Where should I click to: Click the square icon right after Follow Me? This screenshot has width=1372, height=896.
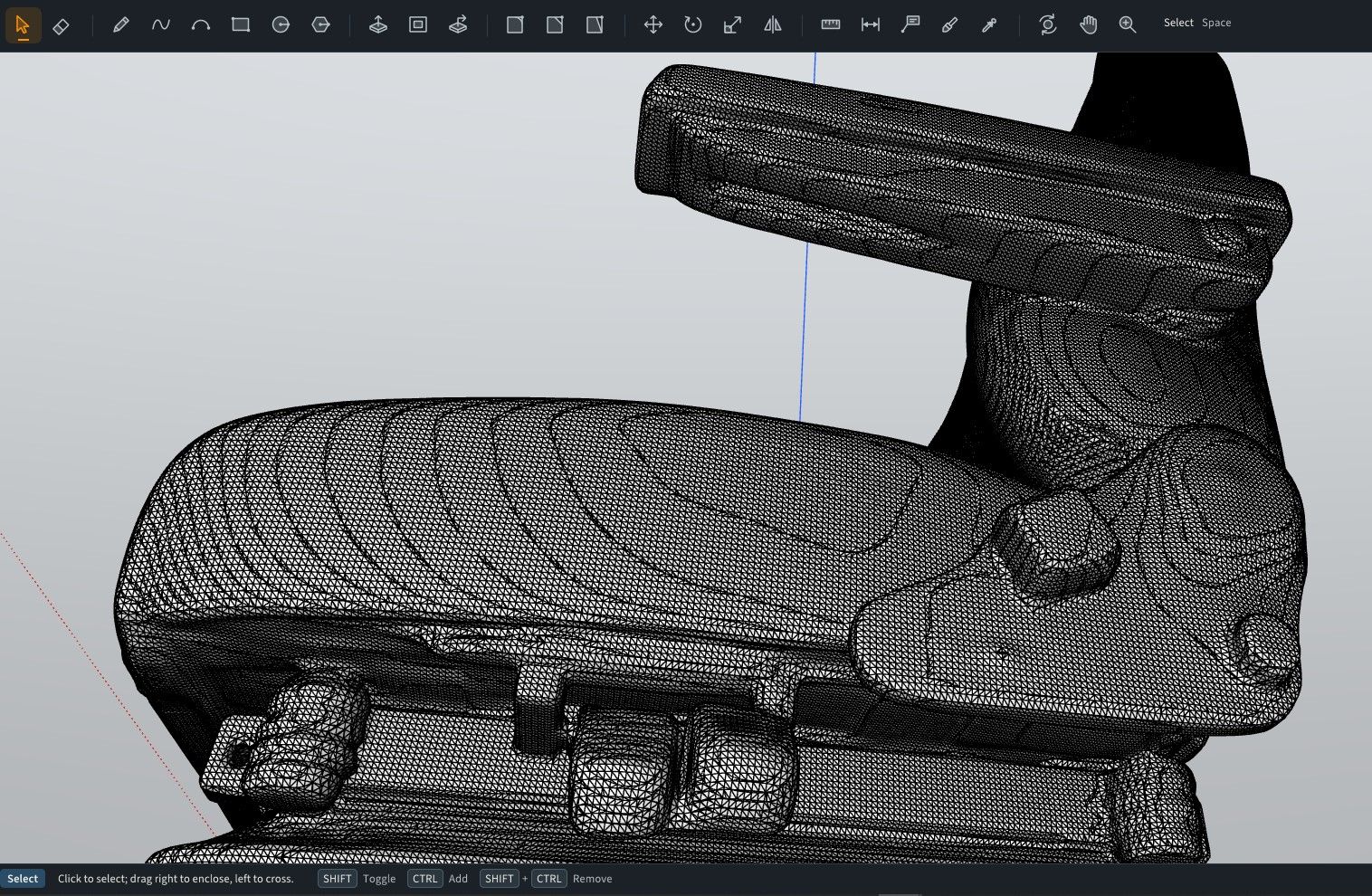[x=515, y=25]
